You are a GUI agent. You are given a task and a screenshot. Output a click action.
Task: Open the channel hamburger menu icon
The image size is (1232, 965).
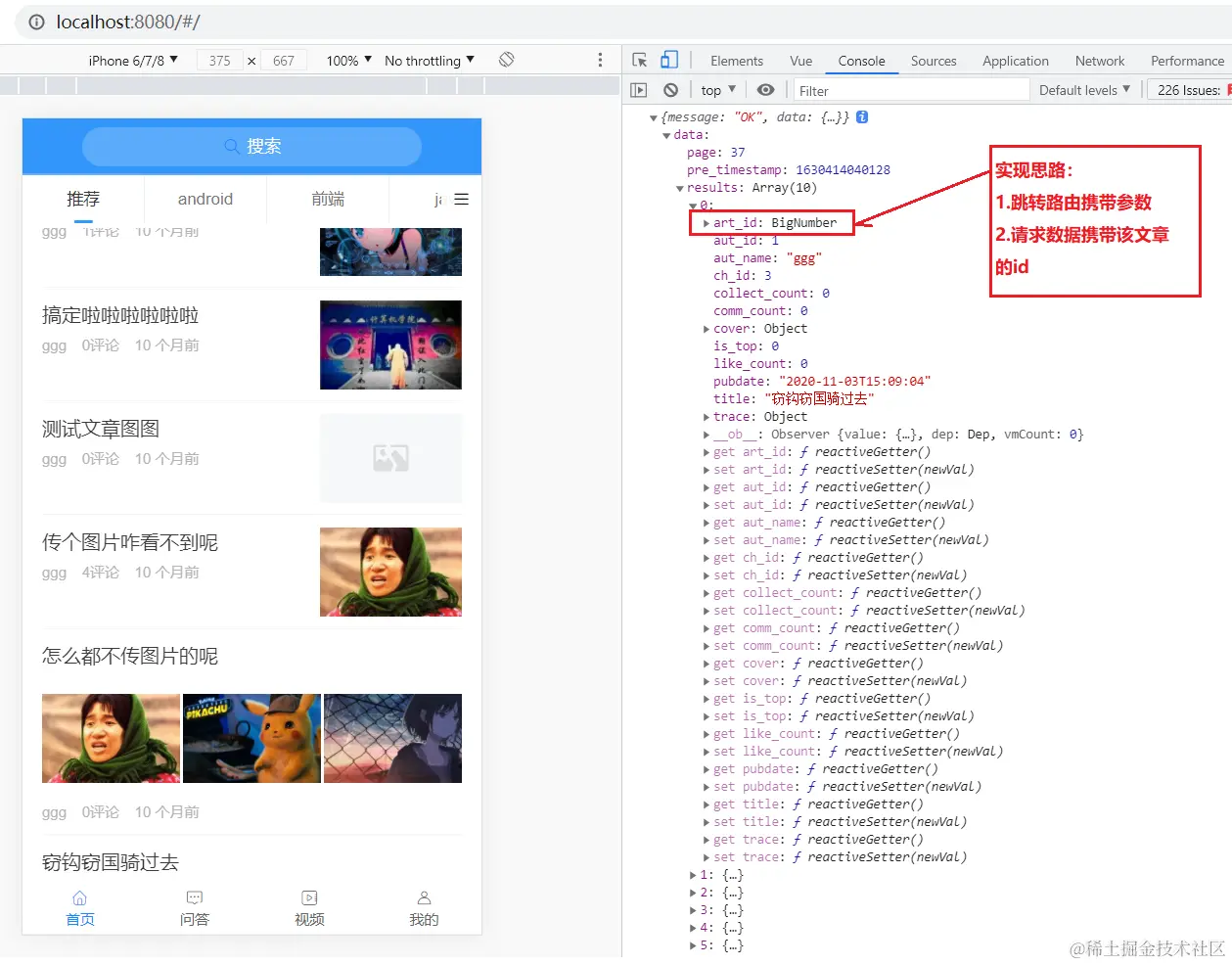(462, 200)
